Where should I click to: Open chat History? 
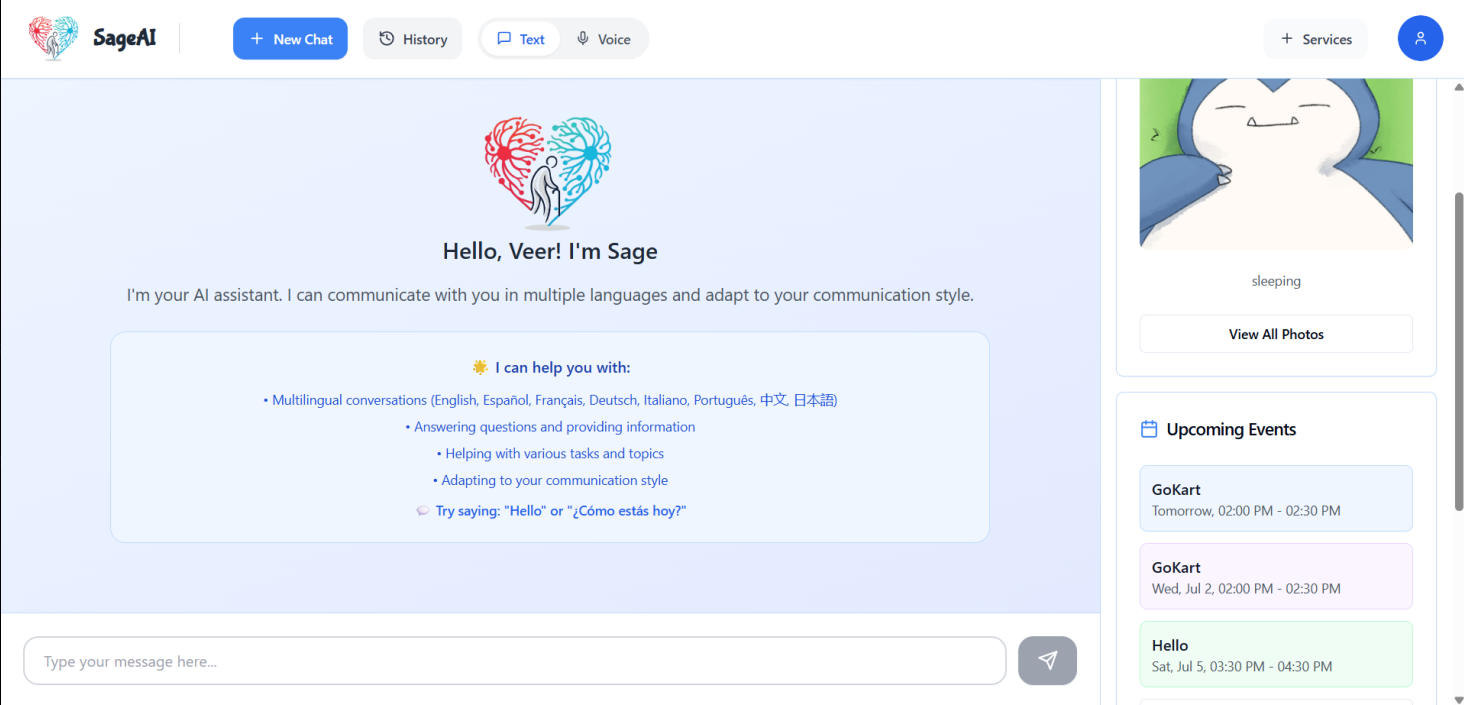coord(412,39)
